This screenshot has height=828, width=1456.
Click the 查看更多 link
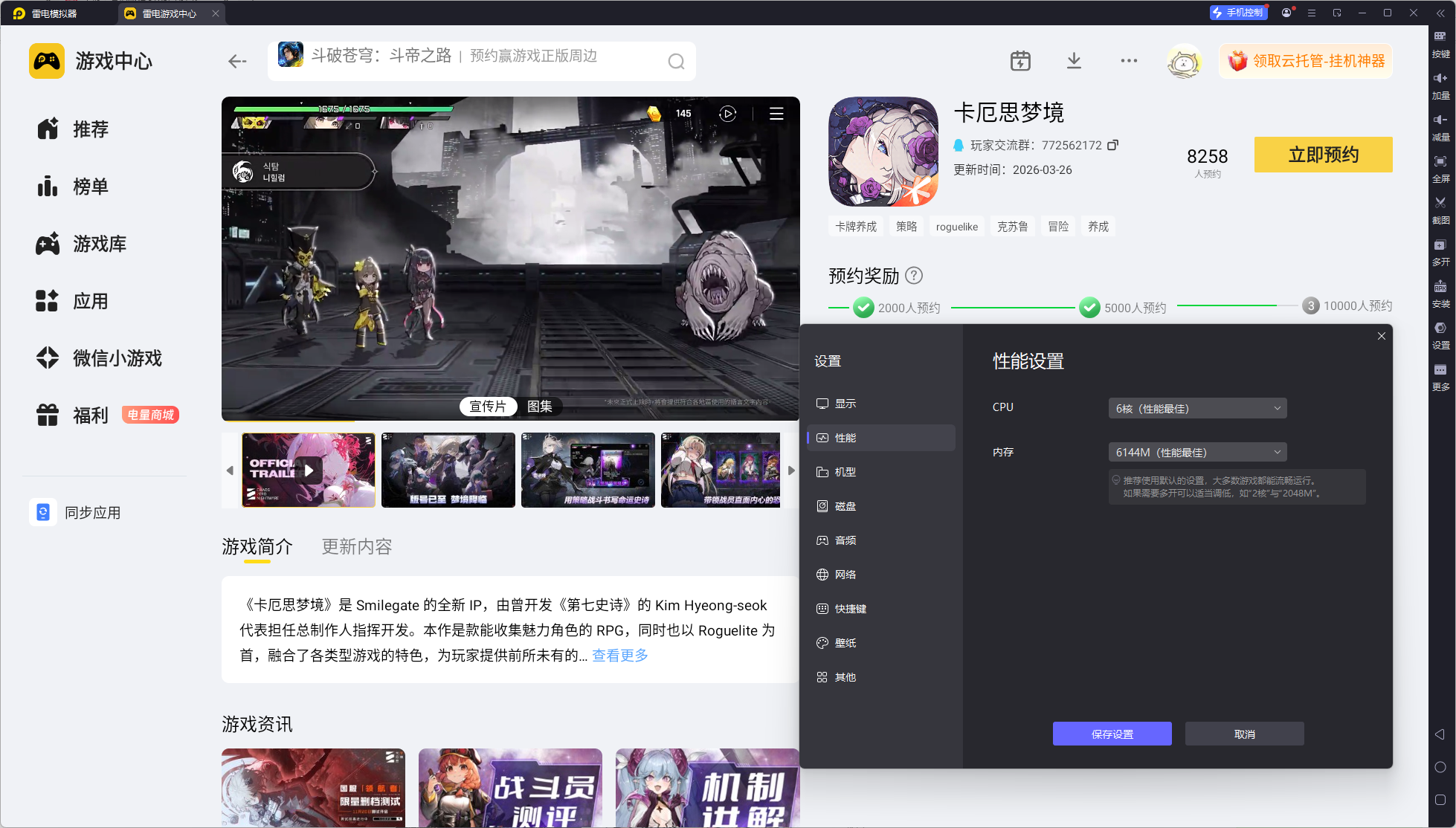[x=620, y=656]
